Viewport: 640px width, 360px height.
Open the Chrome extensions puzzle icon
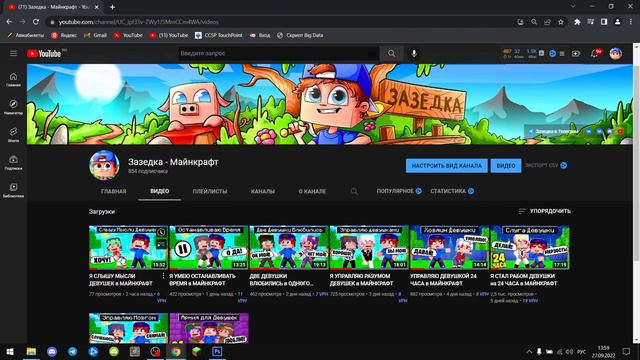click(577, 22)
